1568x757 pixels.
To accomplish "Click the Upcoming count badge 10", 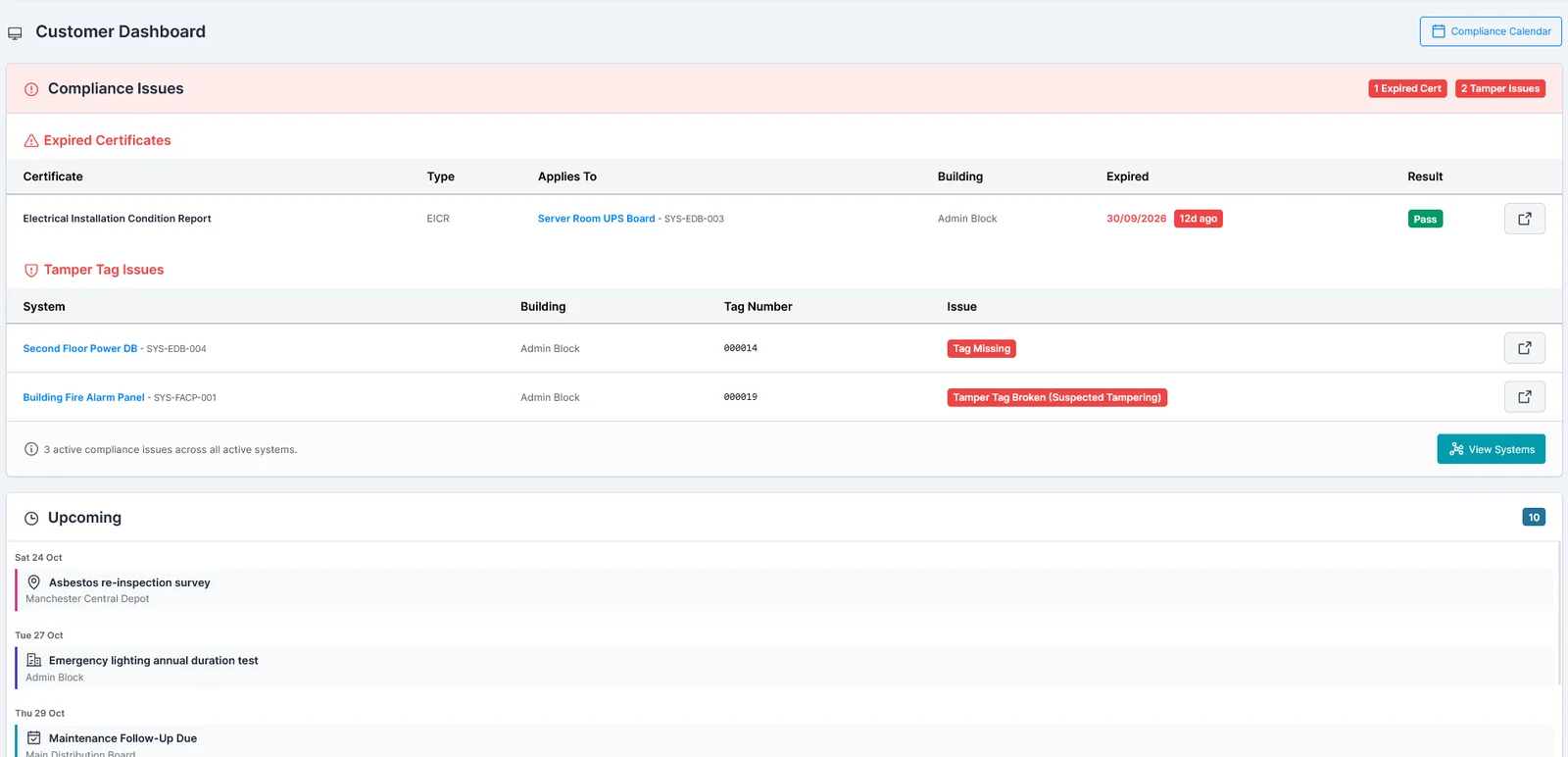I will (x=1534, y=518).
